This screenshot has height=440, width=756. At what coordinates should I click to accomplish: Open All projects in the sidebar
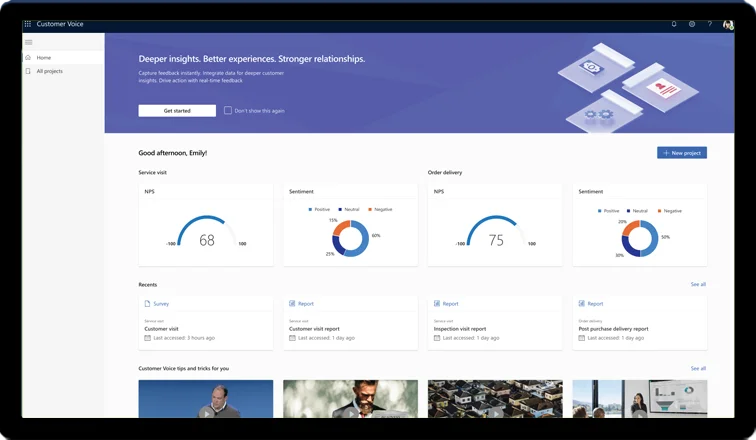tap(49, 71)
